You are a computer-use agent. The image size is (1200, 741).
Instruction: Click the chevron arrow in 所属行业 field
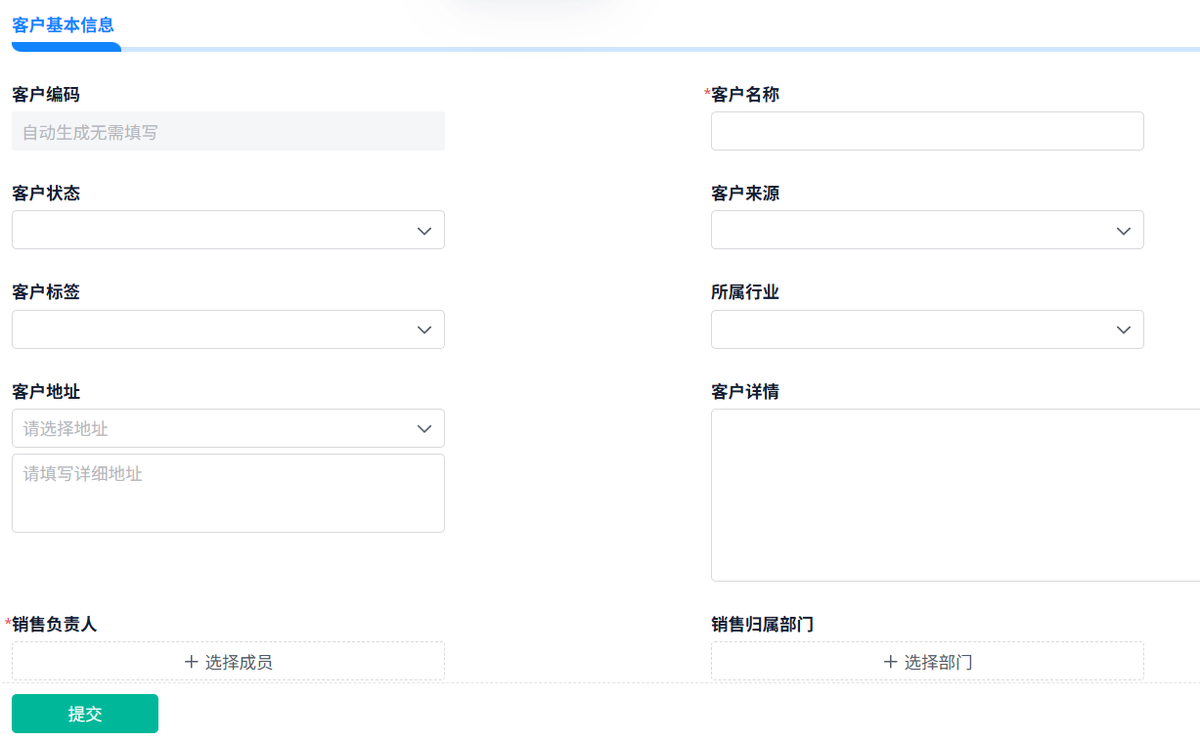[1123, 330]
